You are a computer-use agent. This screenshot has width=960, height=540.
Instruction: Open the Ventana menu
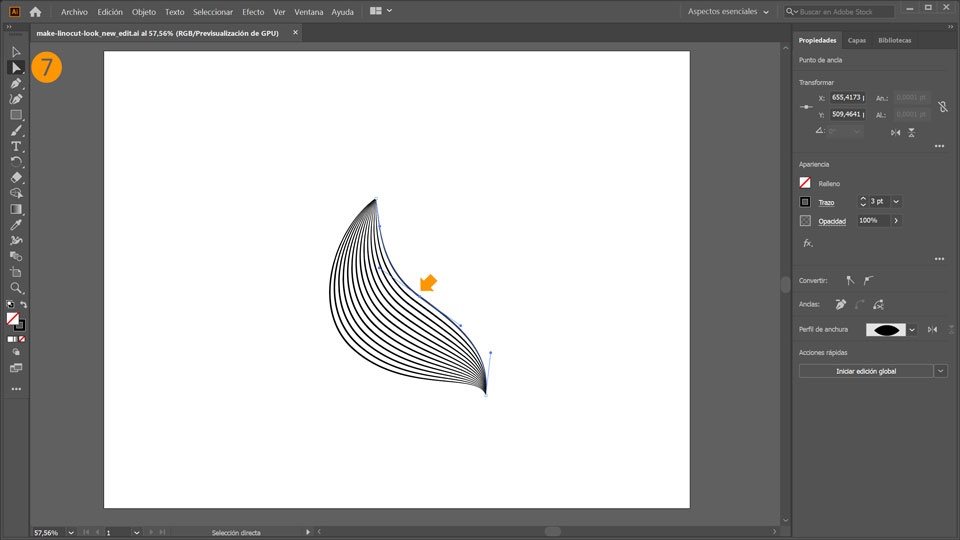pos(309,12)
